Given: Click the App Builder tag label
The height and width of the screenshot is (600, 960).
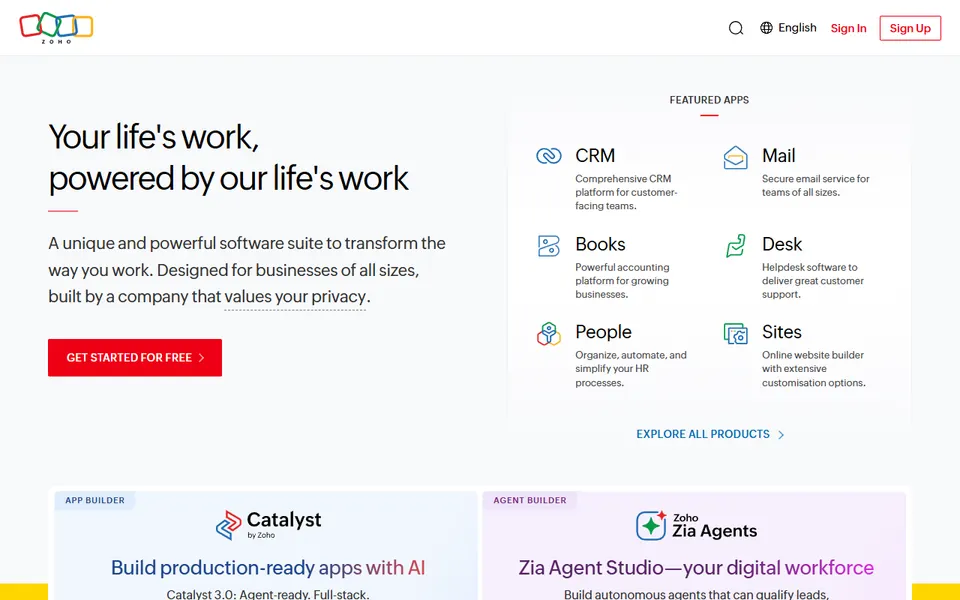Looking at the screenshot, I should click(95, 500).
